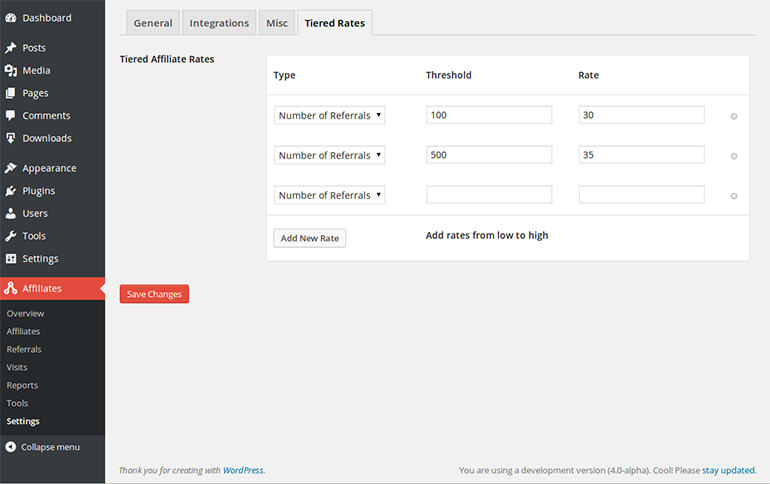
Task: Click the empty Threshold field in third row
Action: point(489,195)
